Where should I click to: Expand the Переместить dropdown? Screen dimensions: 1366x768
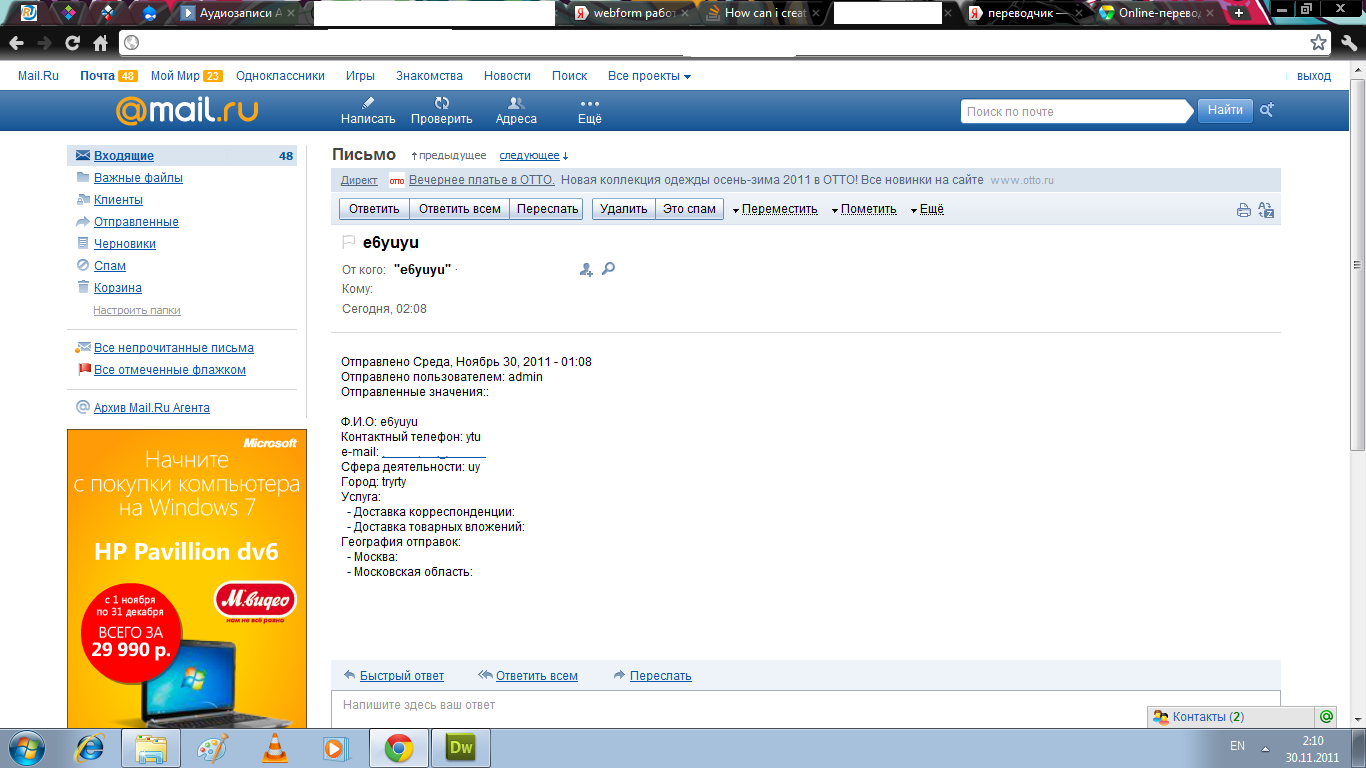pos(775,209)
